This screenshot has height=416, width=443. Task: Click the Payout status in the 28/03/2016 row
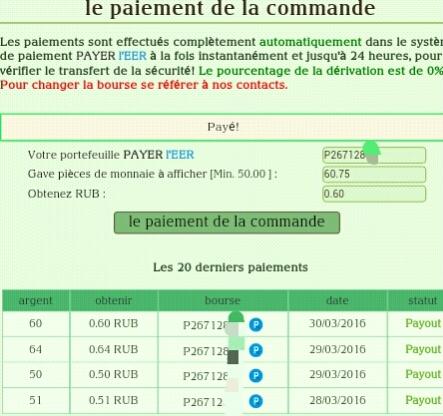(423, 400)
